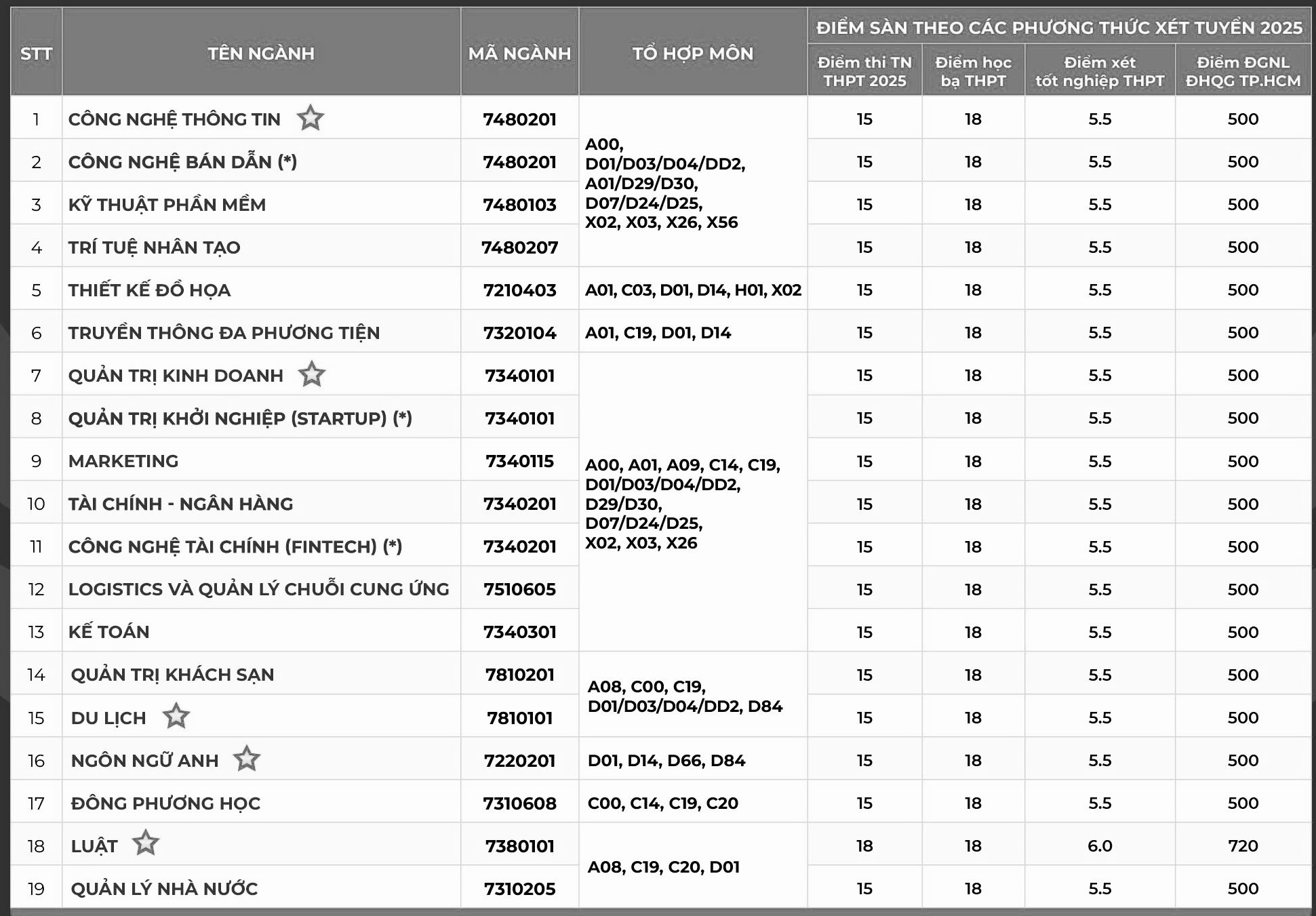Viewport: 1316px width, 916px height.
Task: Click the Điểm thi TN THPT 2025 header
Action: click(864, 71)
